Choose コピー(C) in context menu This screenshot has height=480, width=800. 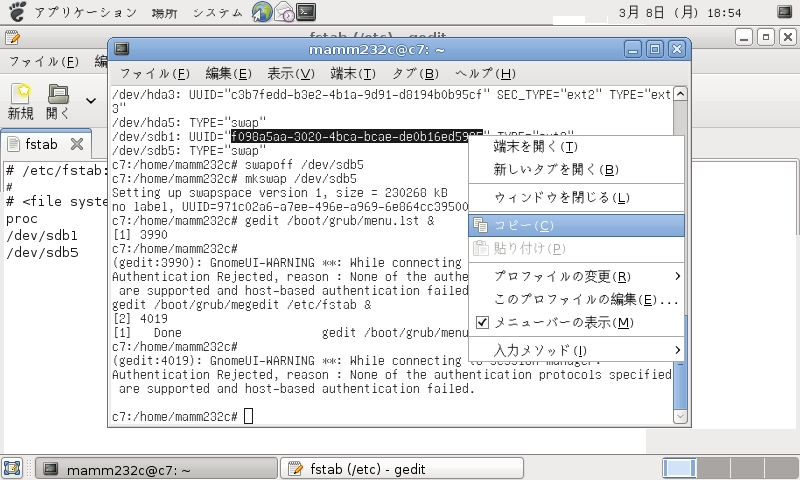point(577,225)
